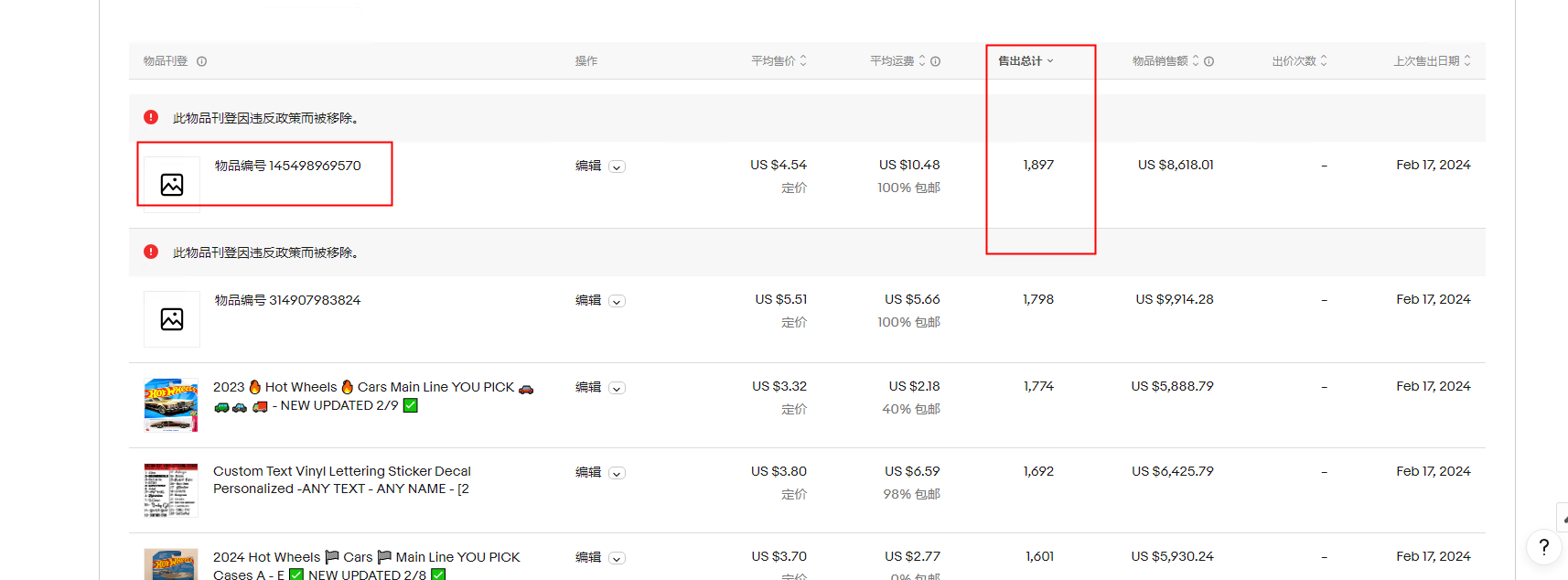This screenshot has width=1568, height=580.
Task: Click average price US $3.32
Action: [x=779, y=386]
